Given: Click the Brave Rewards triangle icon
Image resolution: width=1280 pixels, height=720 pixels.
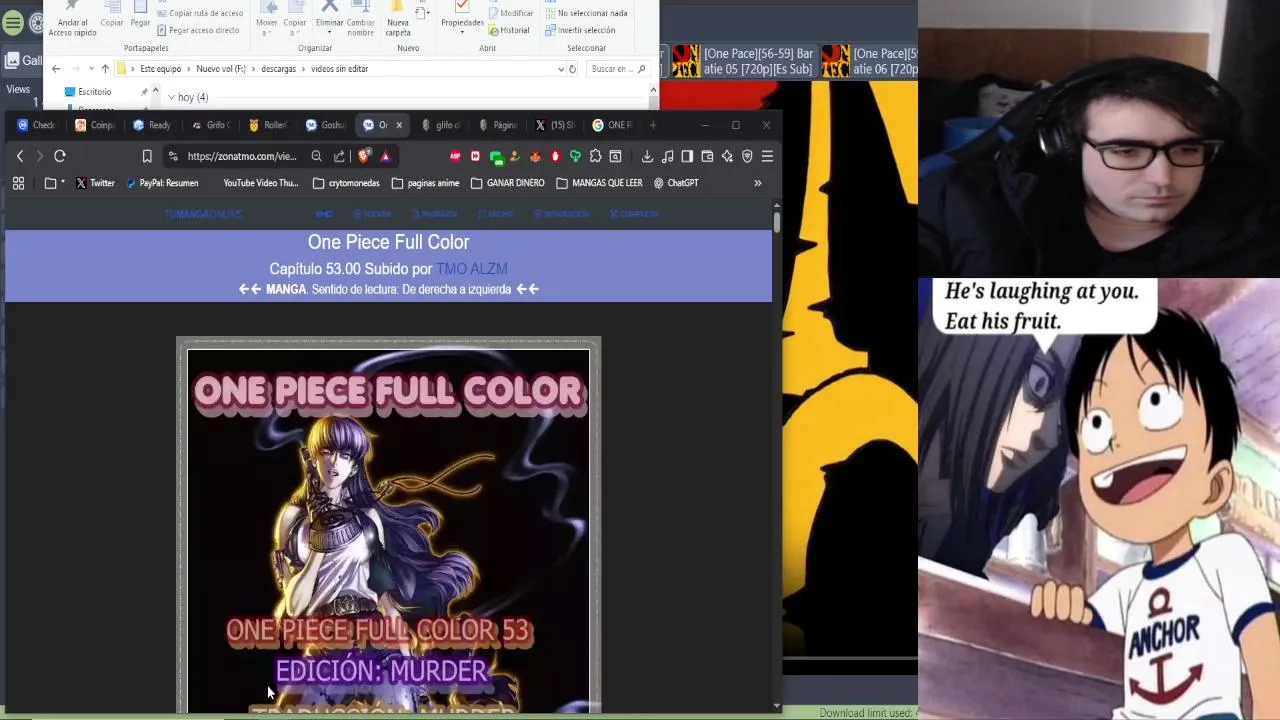Looking at the screenshot, I should point(385,156).
